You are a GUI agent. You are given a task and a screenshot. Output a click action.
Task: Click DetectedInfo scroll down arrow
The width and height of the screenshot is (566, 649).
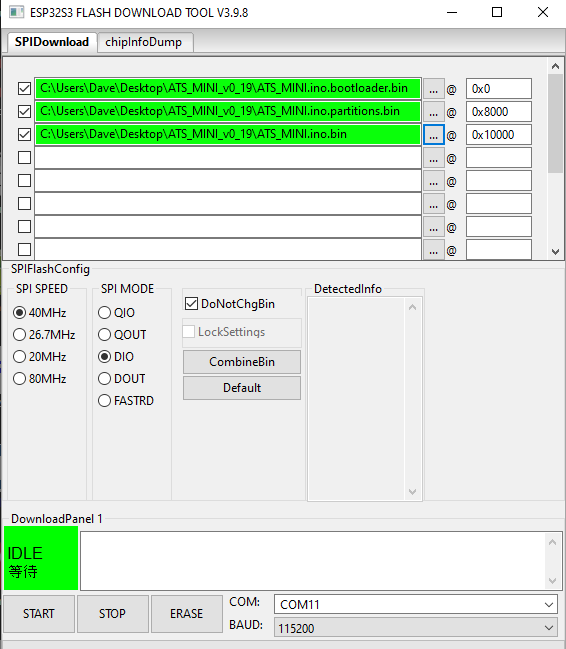pos(412,491)
